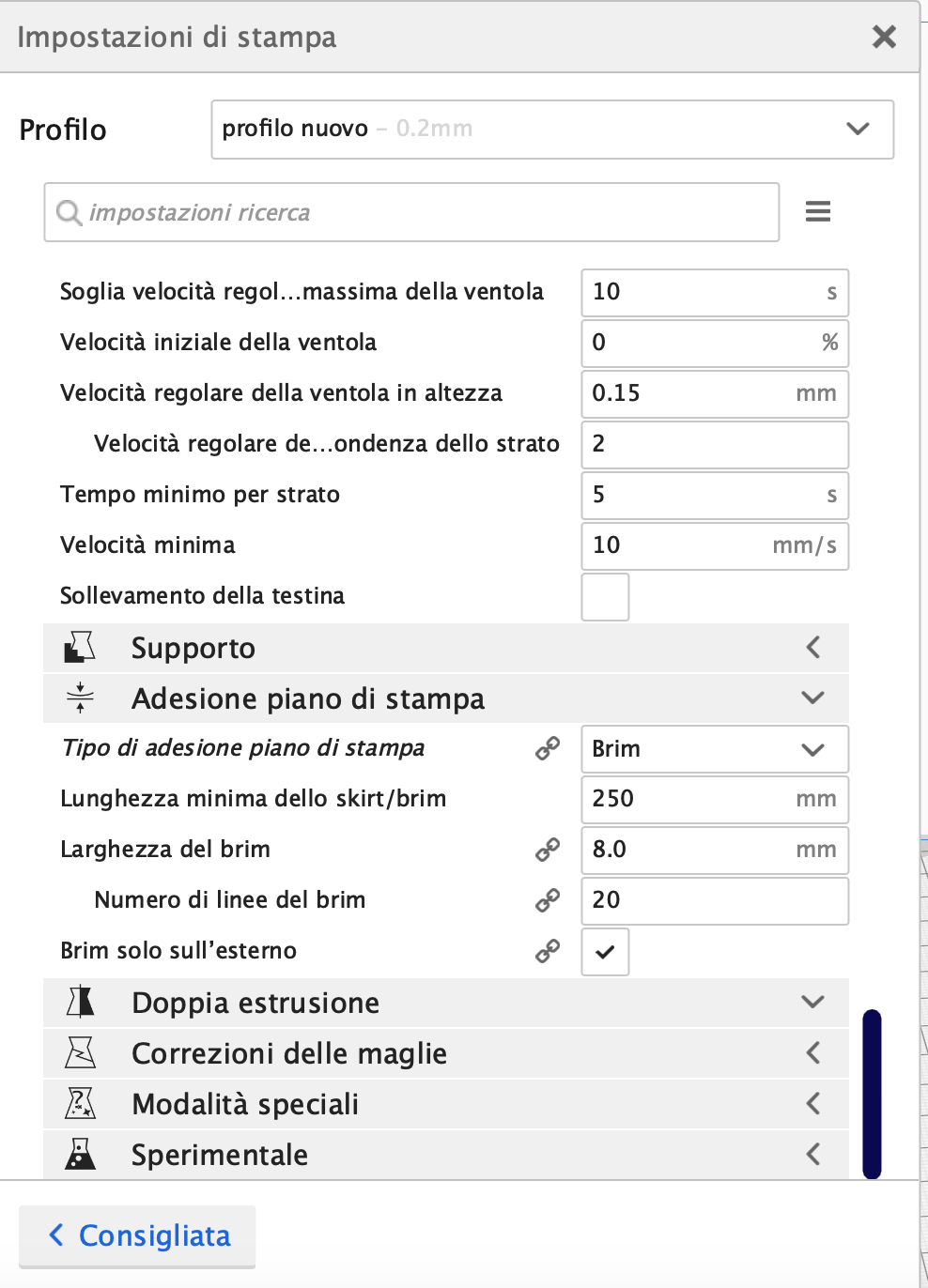Viewport: 928px width, 1288px height.
Task: Open Tipo di adesione Brim dropdown
Action: pyautogui.click(x=714, y=749)
